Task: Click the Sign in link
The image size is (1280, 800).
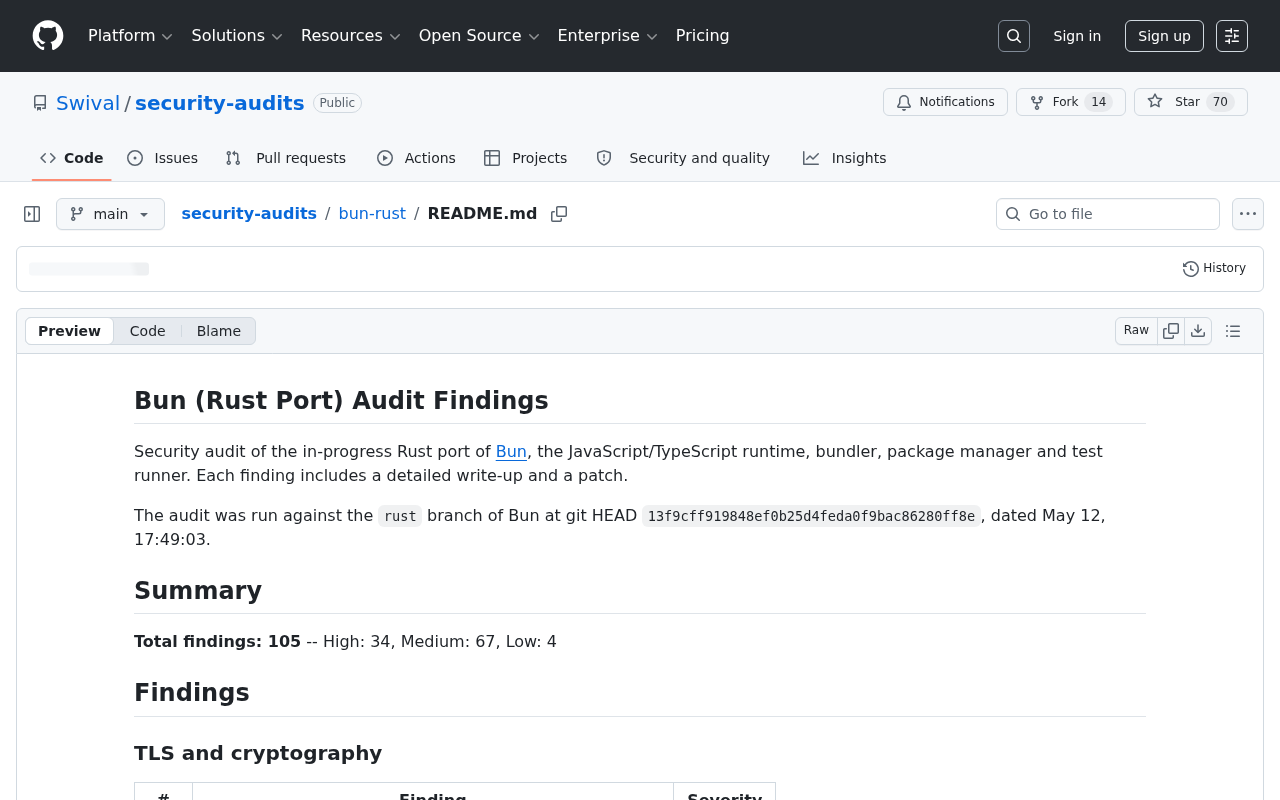Action: coord(1077,36)
